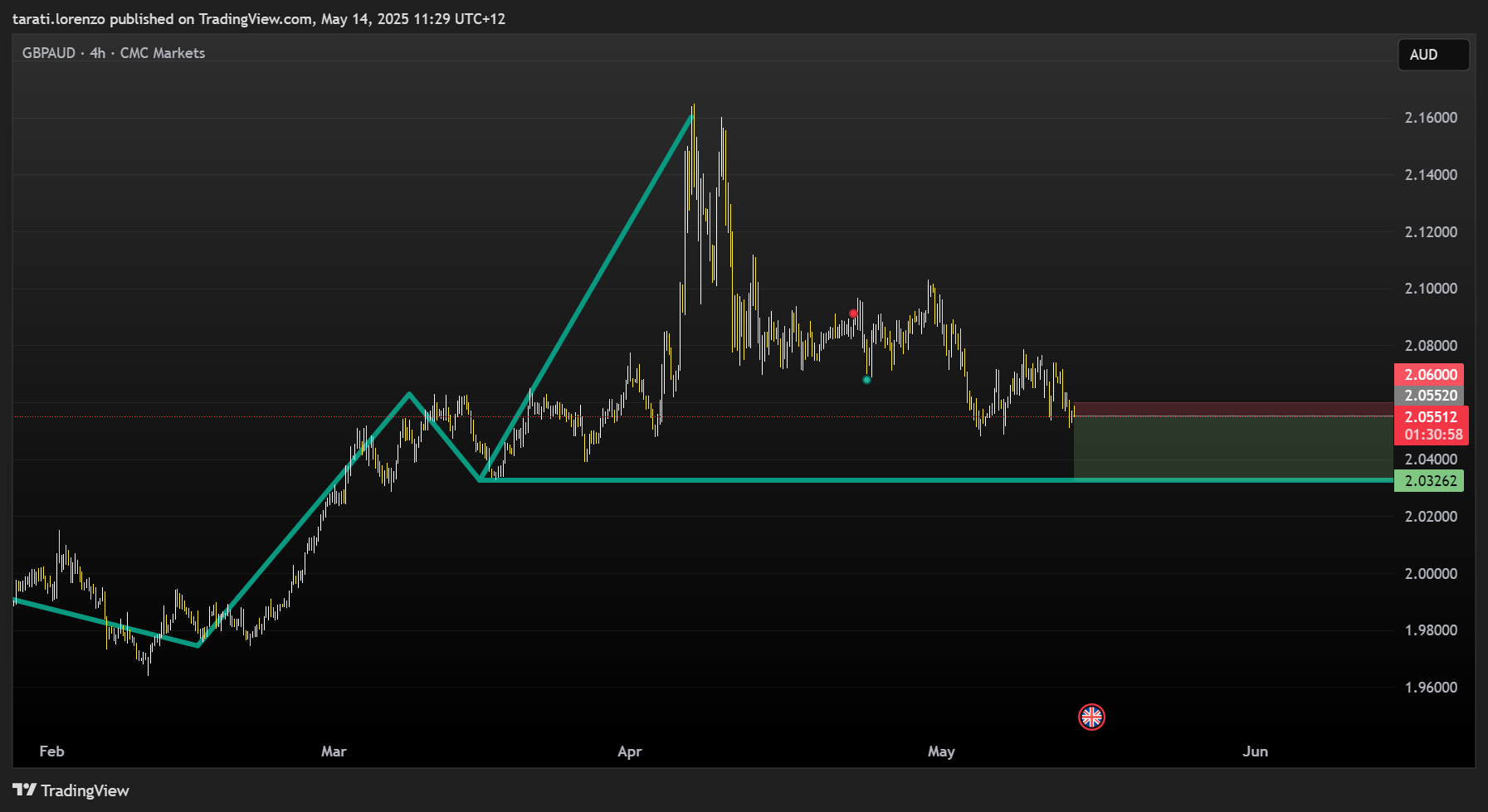Viewport: 1488px width, 812px height.
Task: Click the red stop-loss zone of short position
Action: click(1233, 409)
